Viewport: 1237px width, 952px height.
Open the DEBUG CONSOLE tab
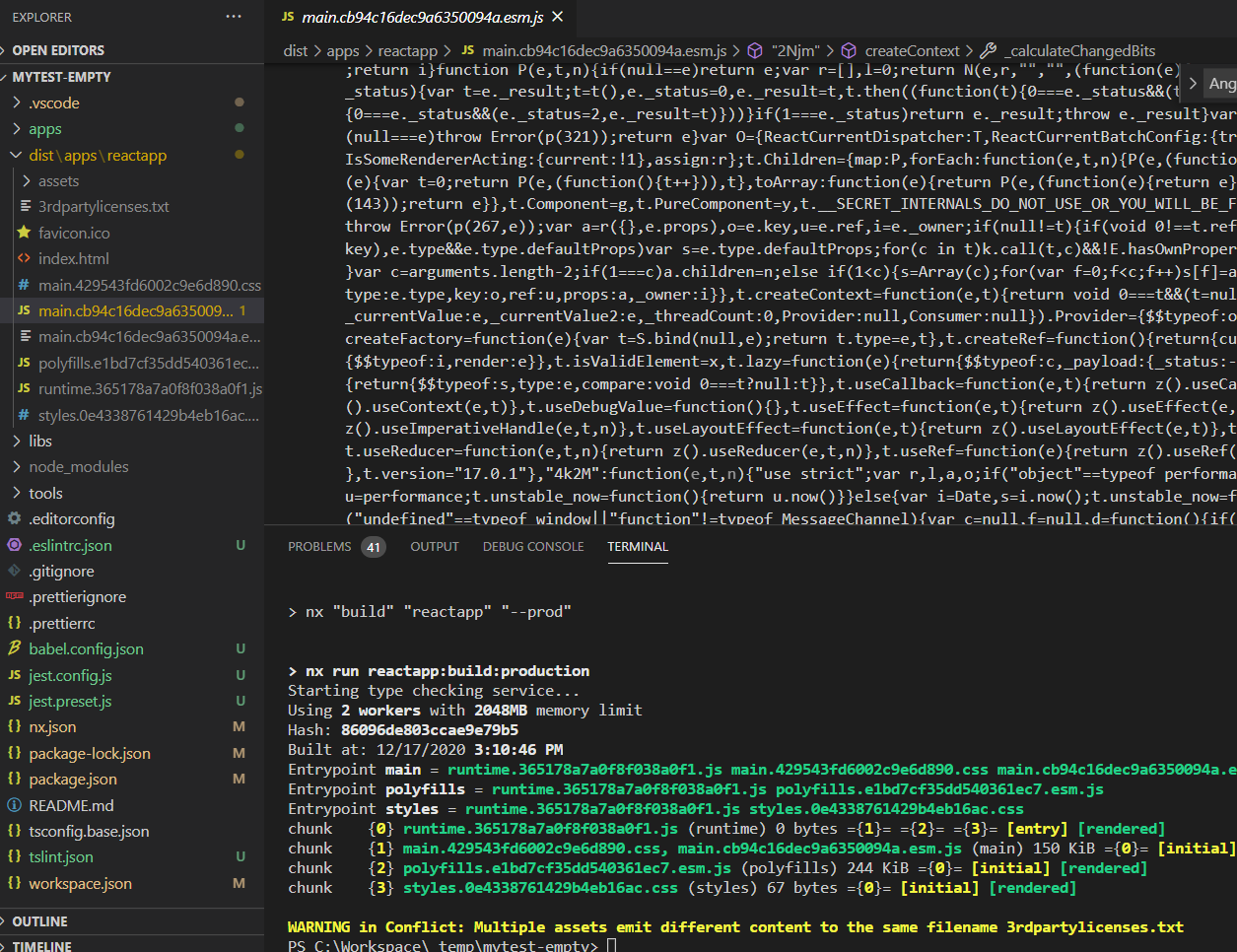click(x=532, y=546)
